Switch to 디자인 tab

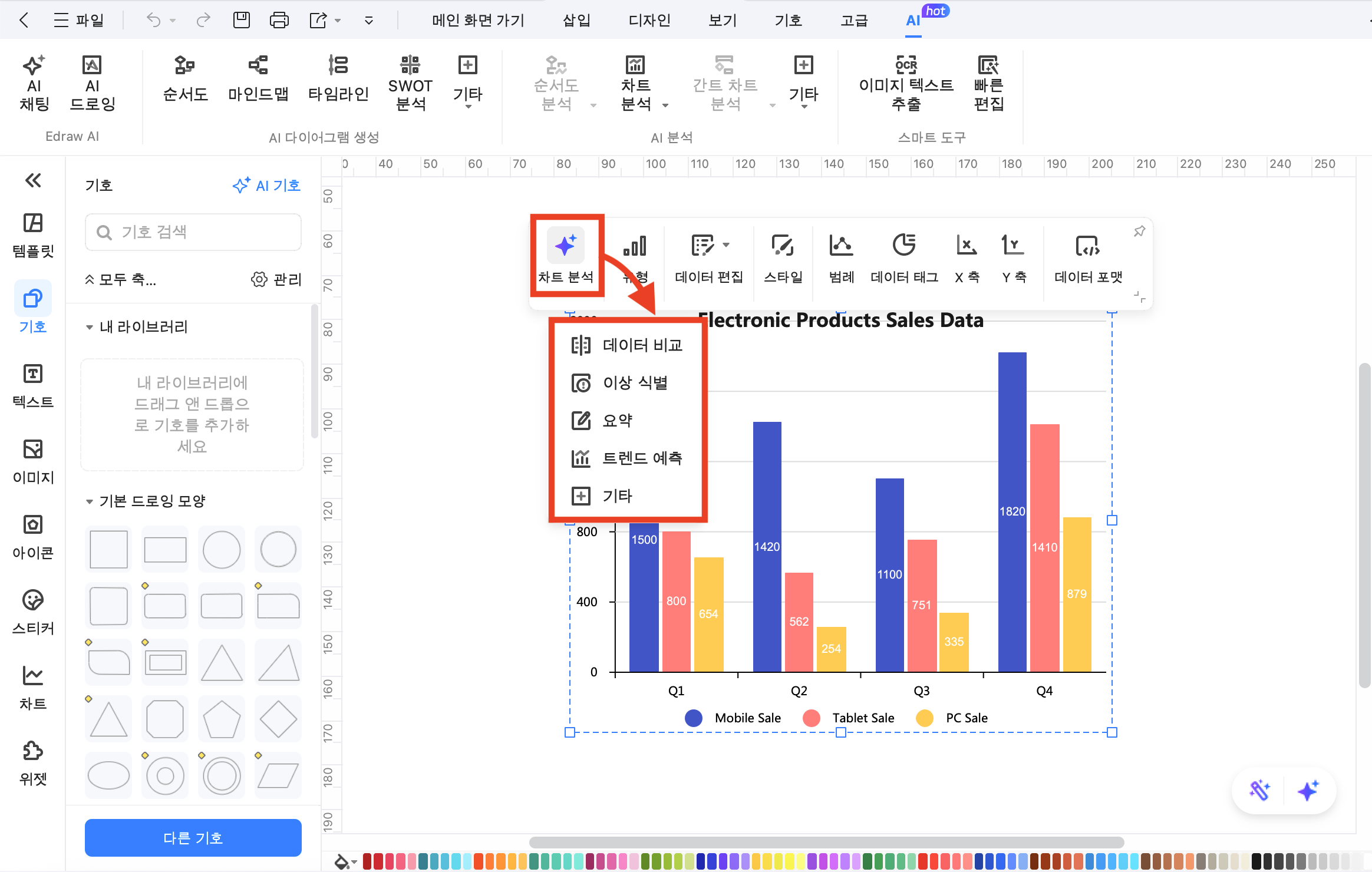(649, 20)
